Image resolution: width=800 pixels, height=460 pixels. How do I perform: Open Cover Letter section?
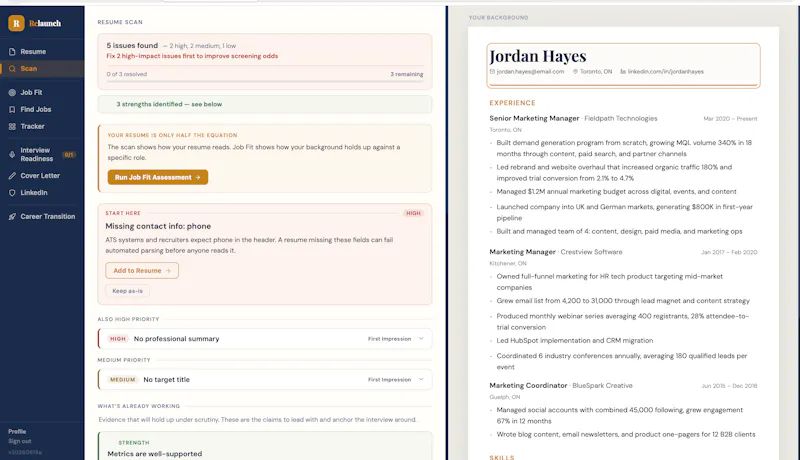point(42,175)
